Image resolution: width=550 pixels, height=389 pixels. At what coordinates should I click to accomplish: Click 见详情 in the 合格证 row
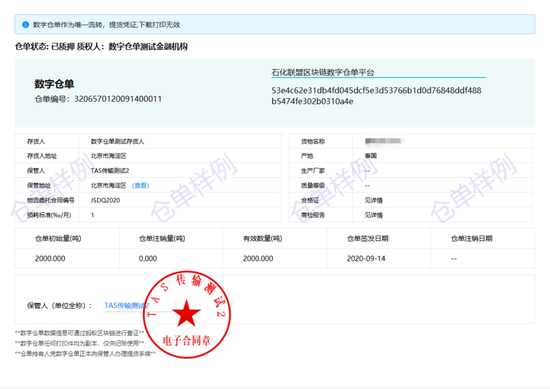[x=373, y=200]
